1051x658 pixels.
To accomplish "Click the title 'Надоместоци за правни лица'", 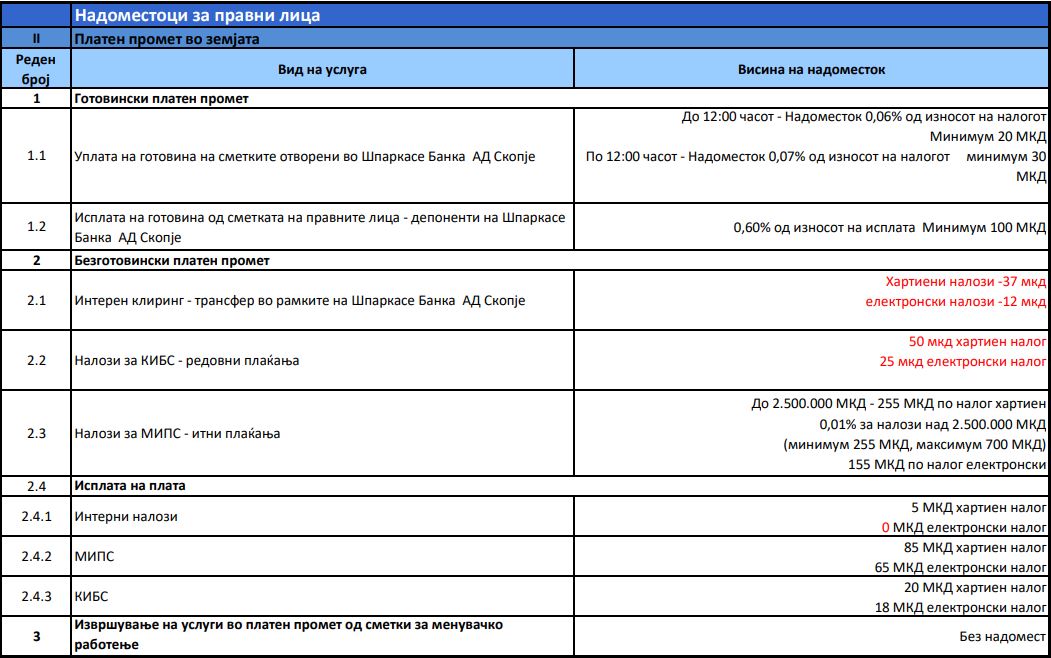I will 199,16.
